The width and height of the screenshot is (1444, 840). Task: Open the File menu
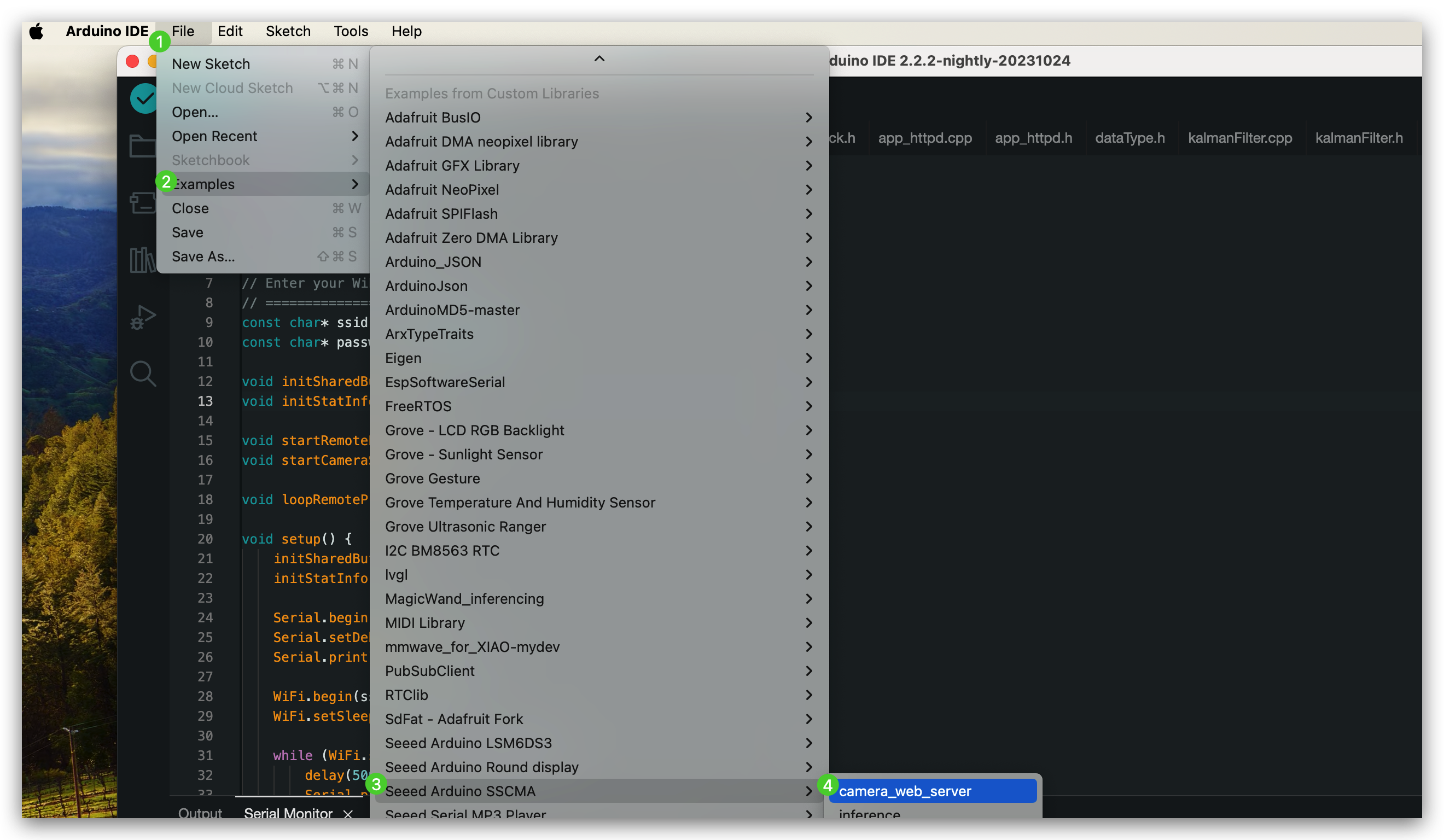pyautogui.click(x=183, y=32)
